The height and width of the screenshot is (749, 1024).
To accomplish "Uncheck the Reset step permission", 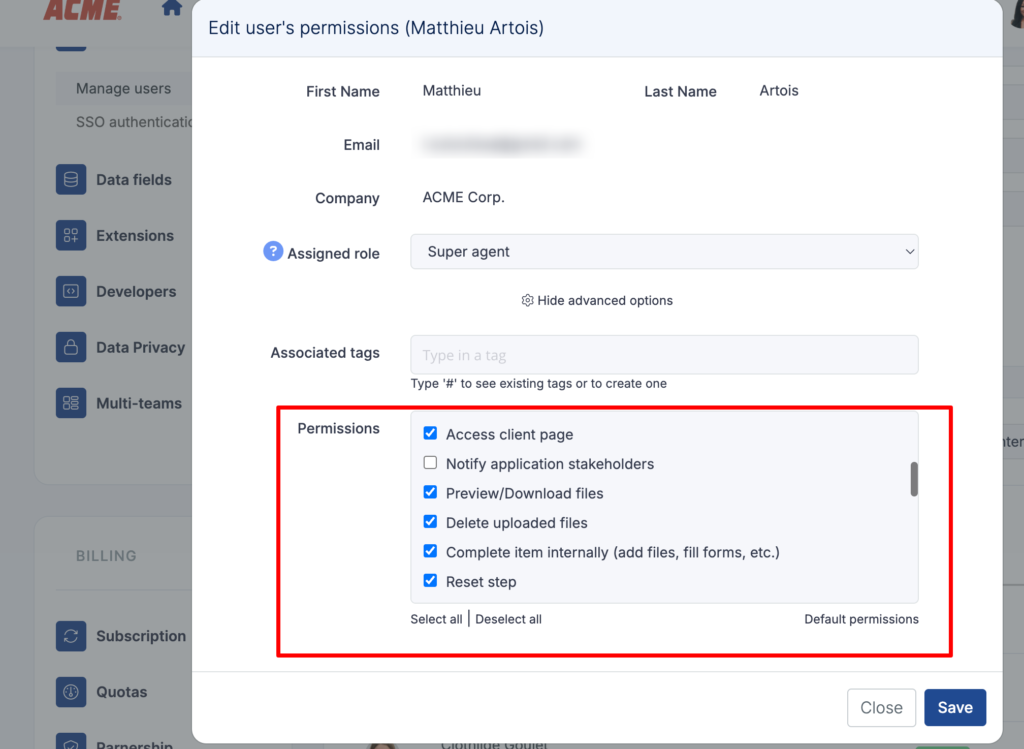I will click(430, 581).
